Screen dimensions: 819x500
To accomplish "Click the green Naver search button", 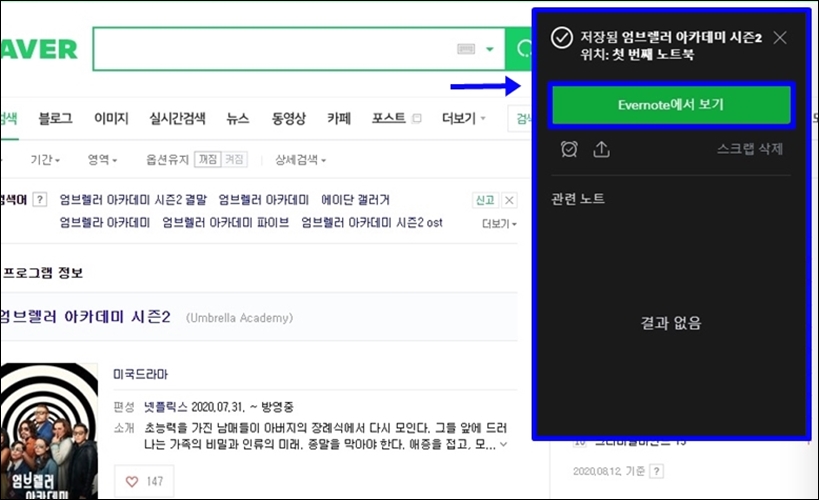I will coord(520,49).
